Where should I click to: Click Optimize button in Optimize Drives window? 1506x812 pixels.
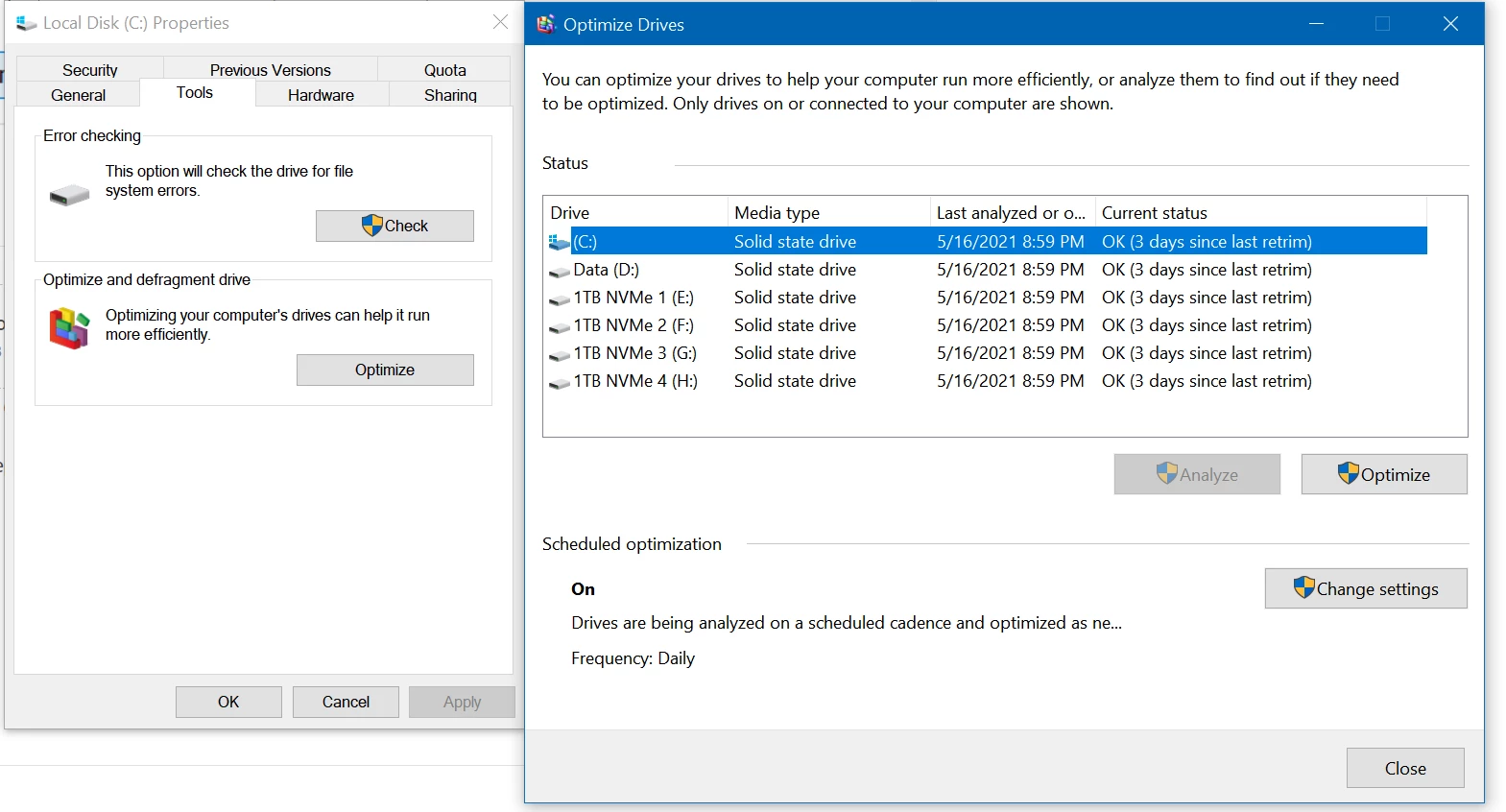pos(1384,474)
